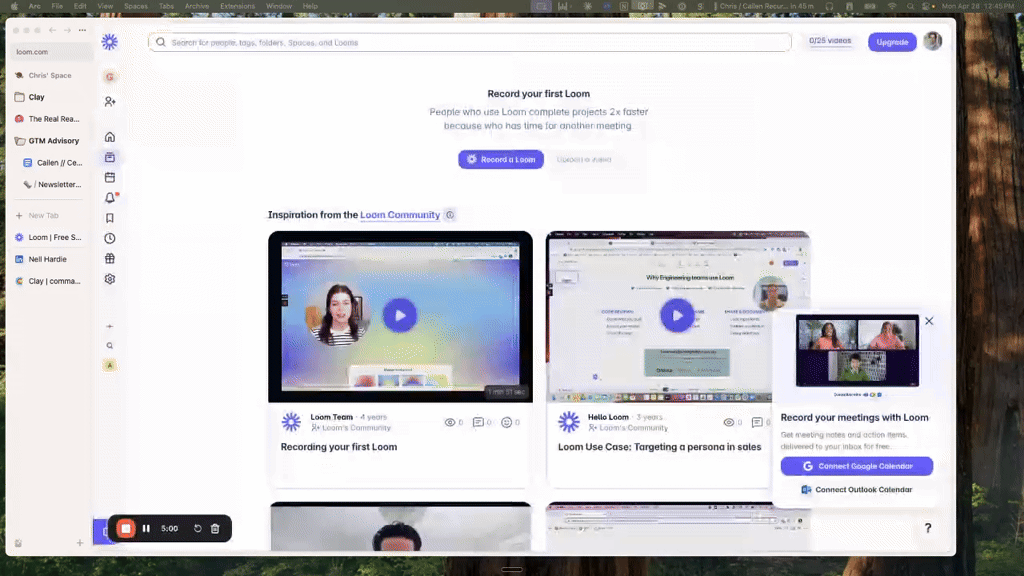
Task: Click the Upgrade button
Action: 892,42
